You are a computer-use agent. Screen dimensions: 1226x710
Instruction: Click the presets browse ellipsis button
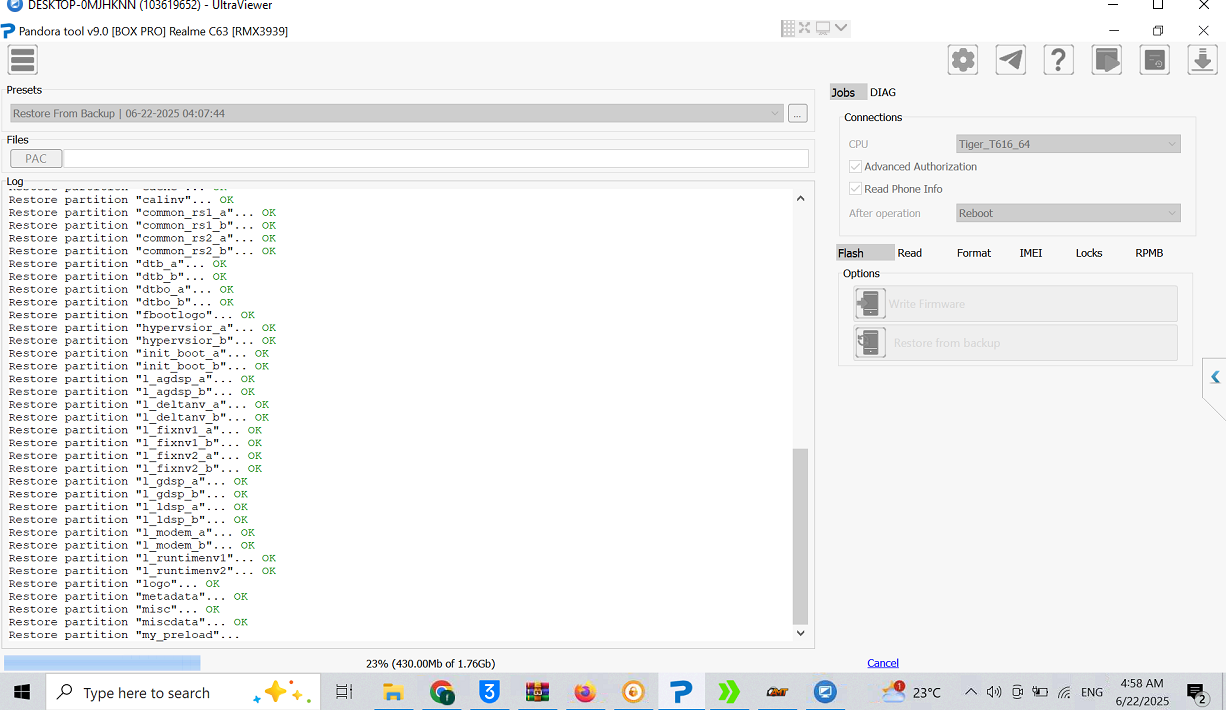point(797,114)
